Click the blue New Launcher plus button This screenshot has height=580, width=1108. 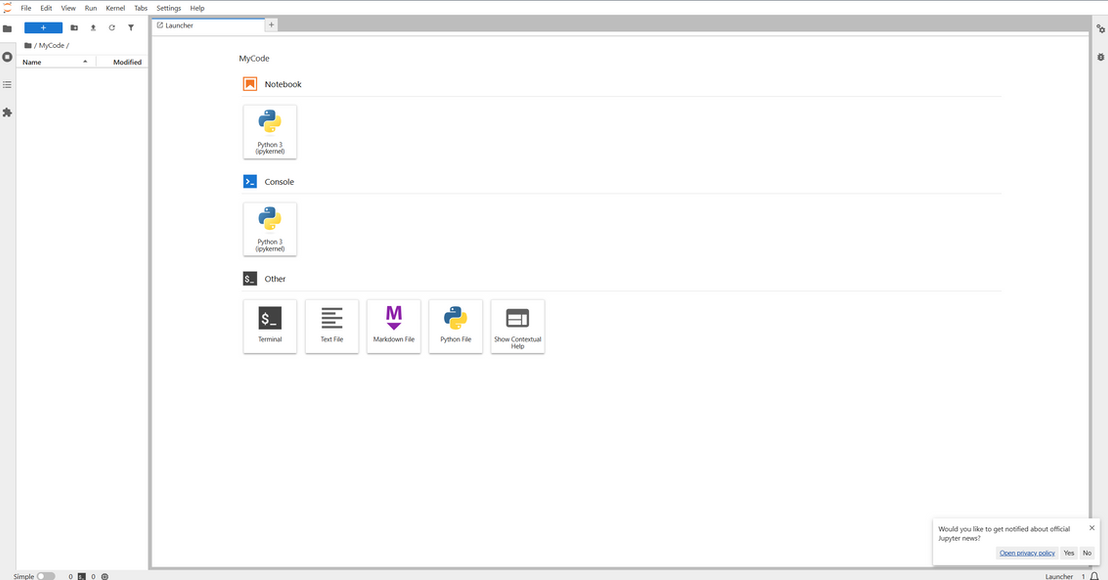(x=43, y=28)
